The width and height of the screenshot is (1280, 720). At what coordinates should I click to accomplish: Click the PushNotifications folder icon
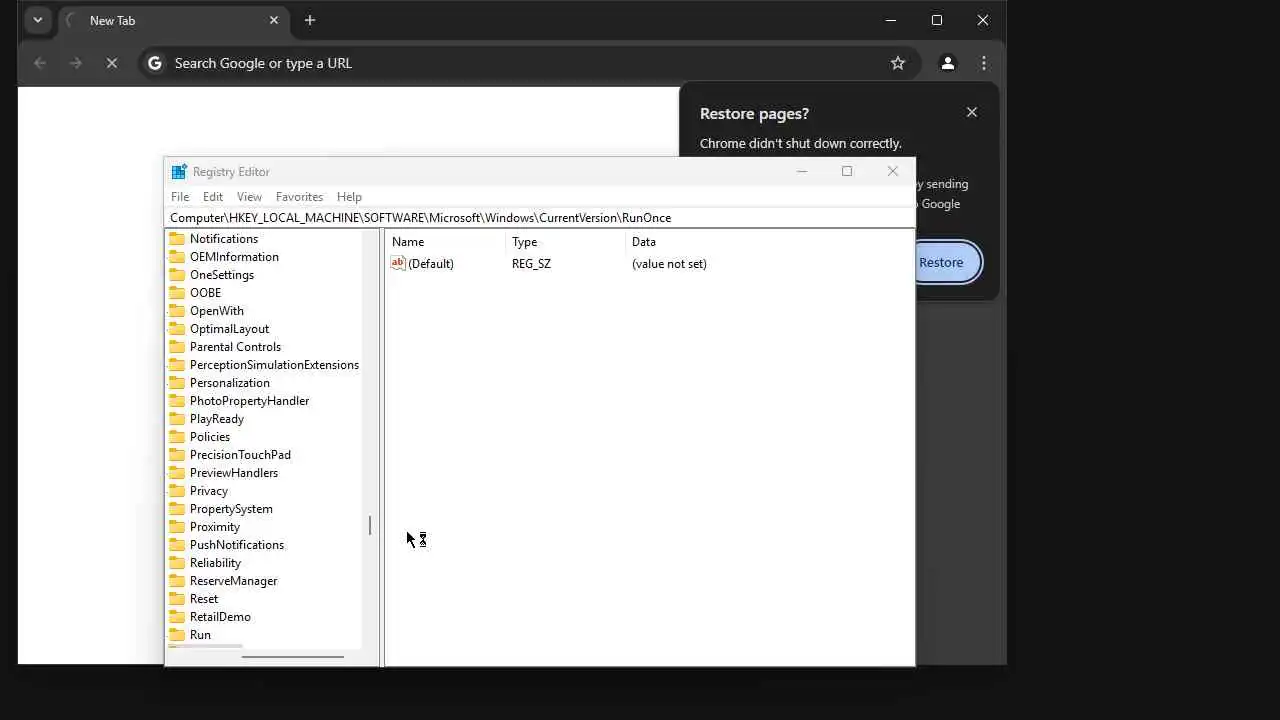tap(177, 545)
